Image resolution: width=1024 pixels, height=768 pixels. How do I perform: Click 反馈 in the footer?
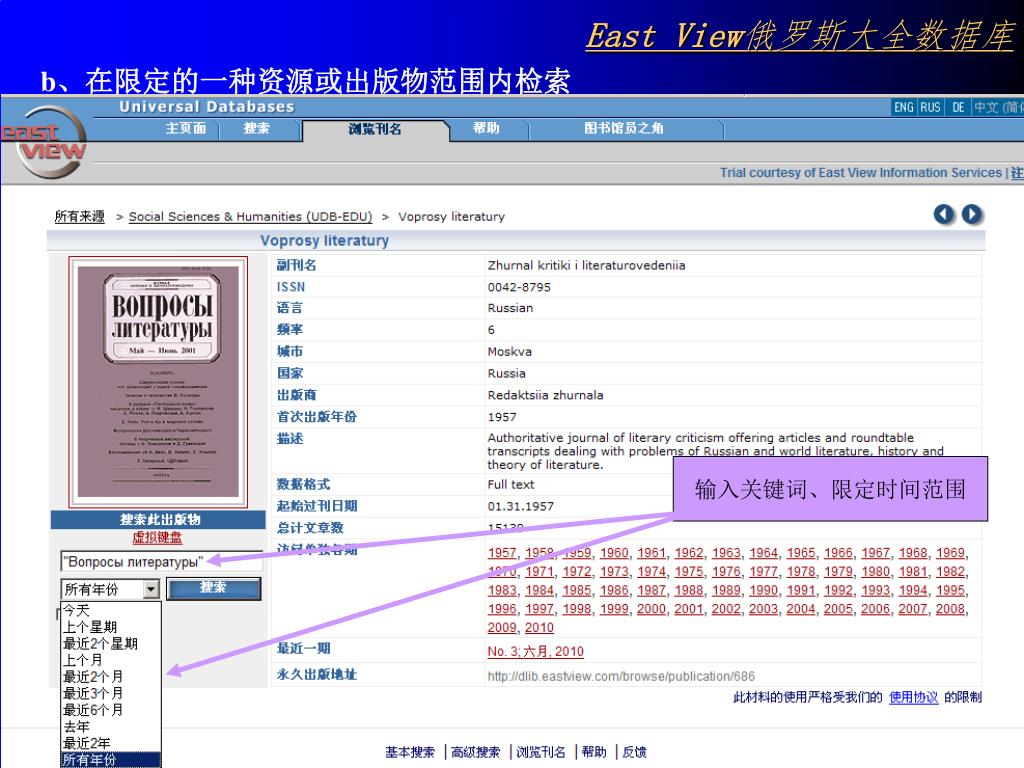pos(634,752)
